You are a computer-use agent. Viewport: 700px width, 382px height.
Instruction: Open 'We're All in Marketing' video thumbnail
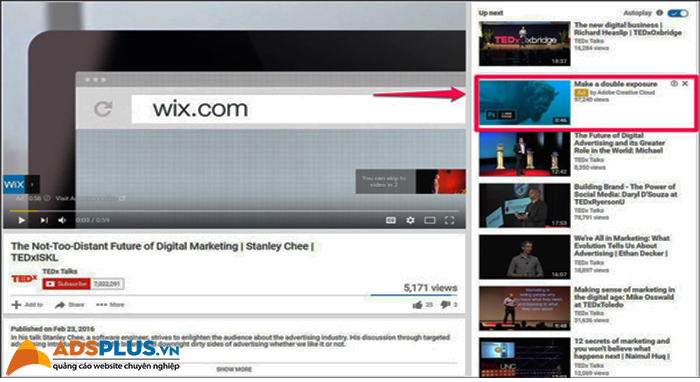pos(525,257)
